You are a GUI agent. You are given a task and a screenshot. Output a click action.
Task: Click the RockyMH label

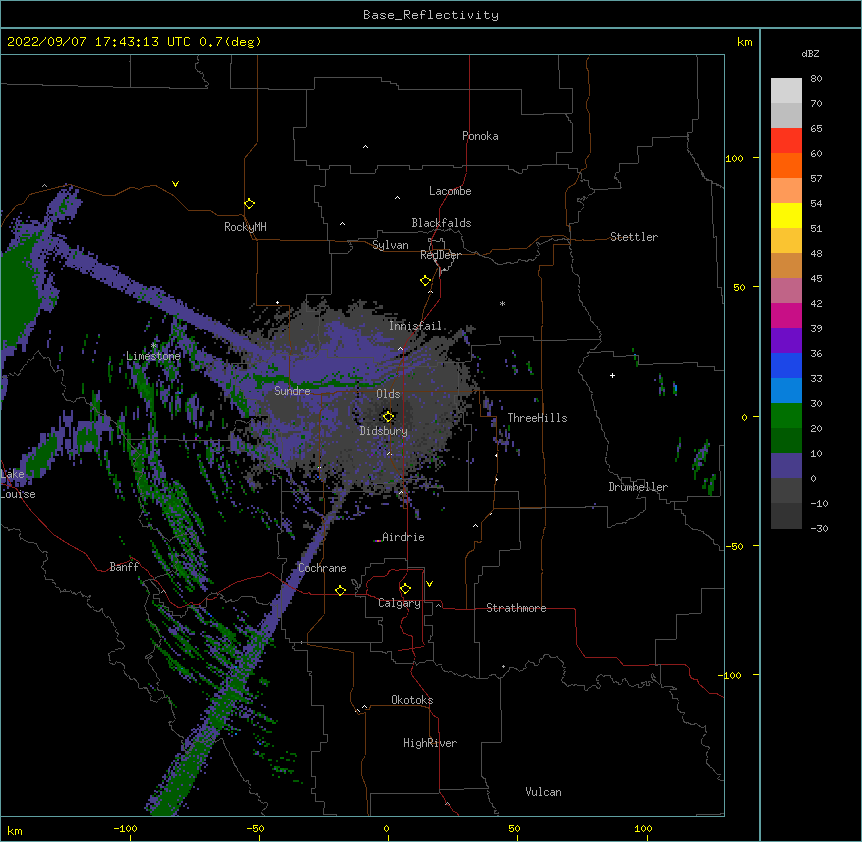(x=245, y=226)
